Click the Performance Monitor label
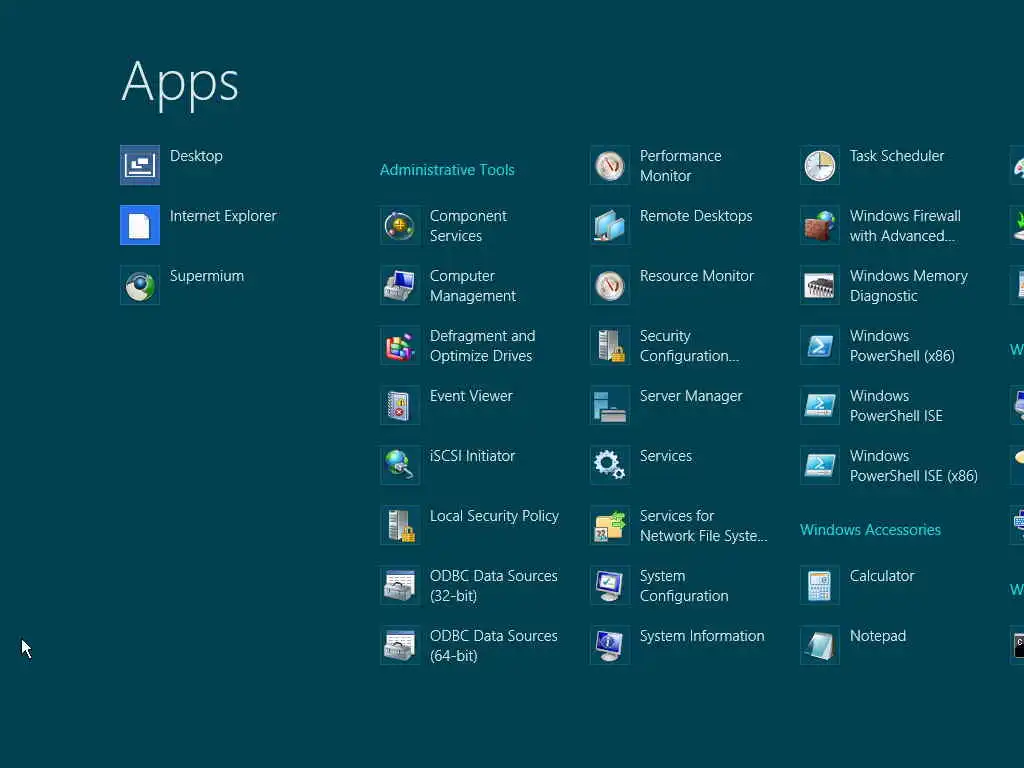Image resolution: width=1024 pixels, height=768 pixels. tap(680, 166)
